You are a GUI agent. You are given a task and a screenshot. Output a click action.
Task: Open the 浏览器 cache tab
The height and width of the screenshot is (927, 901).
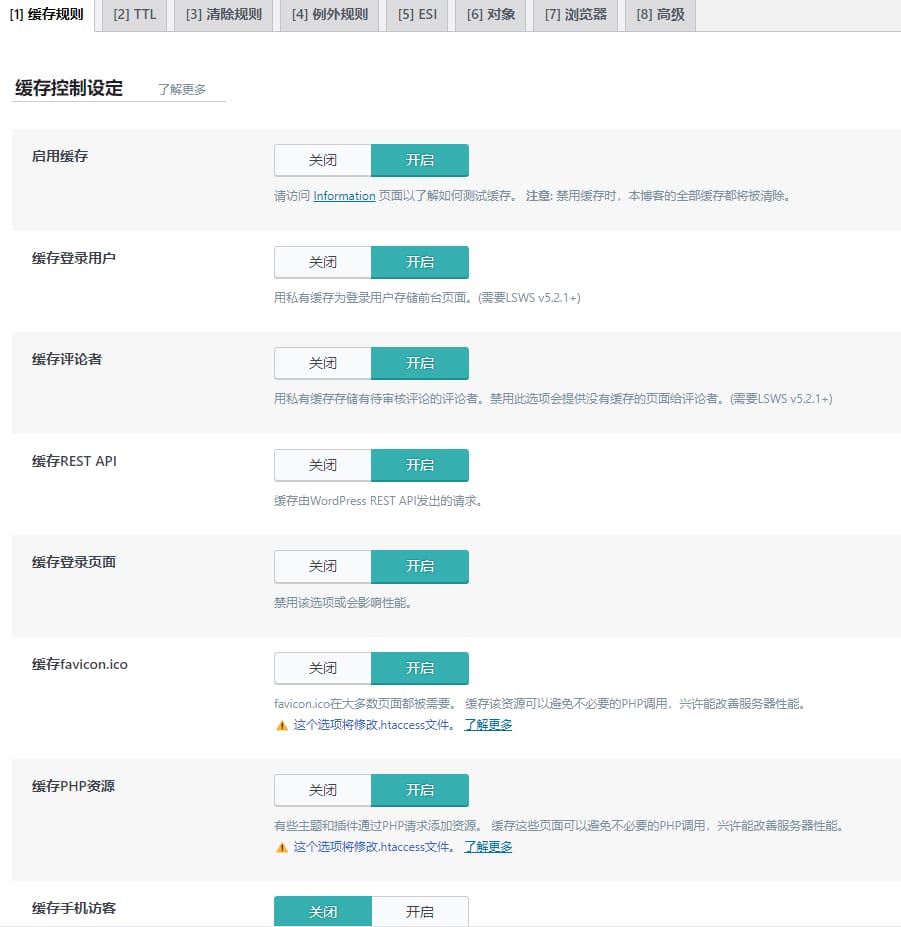[x=573, y=15]
